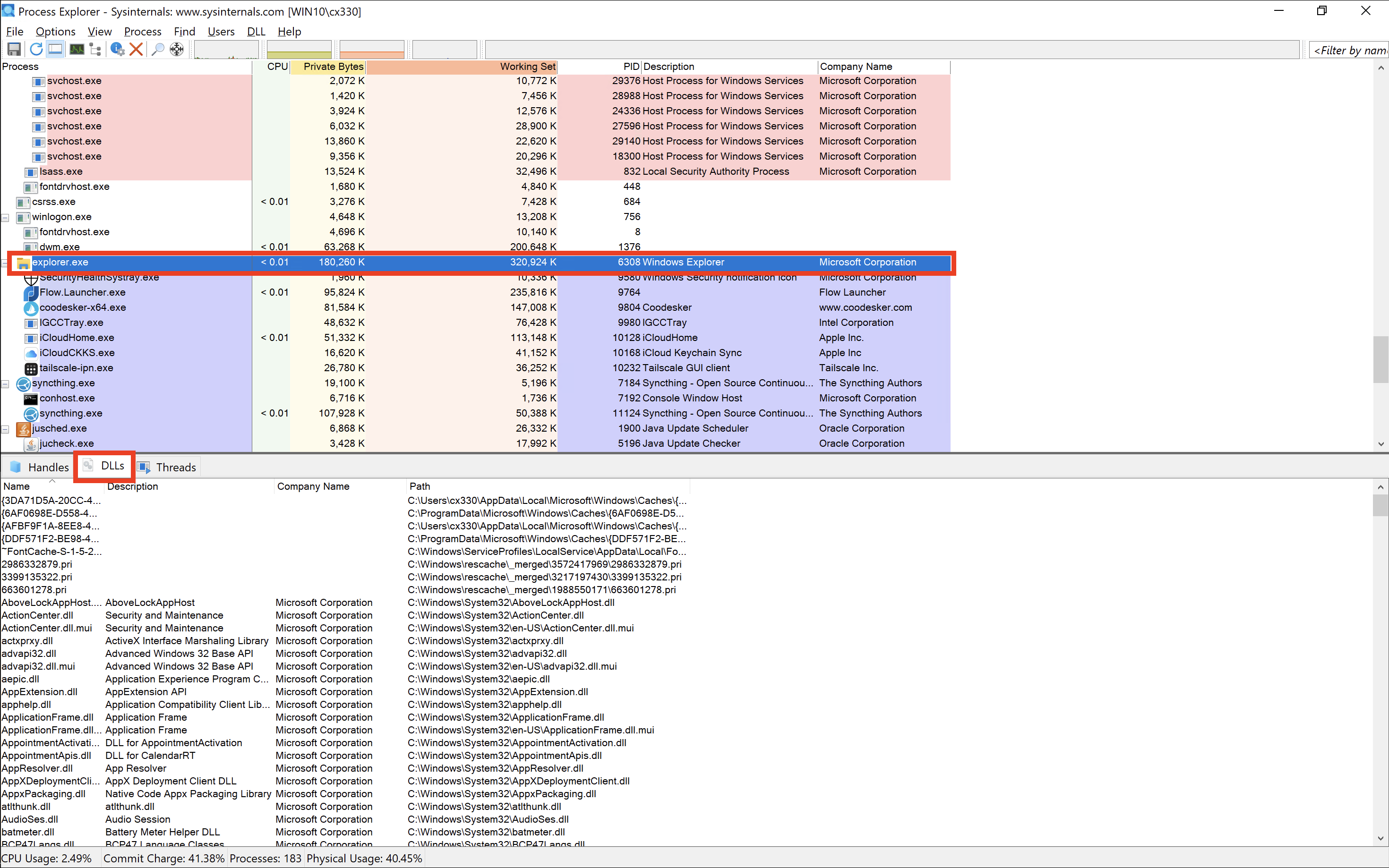Screen dimensions: 1389x868
Task: Collapse the winlogon.exe tree node
Action: [6, 217]
